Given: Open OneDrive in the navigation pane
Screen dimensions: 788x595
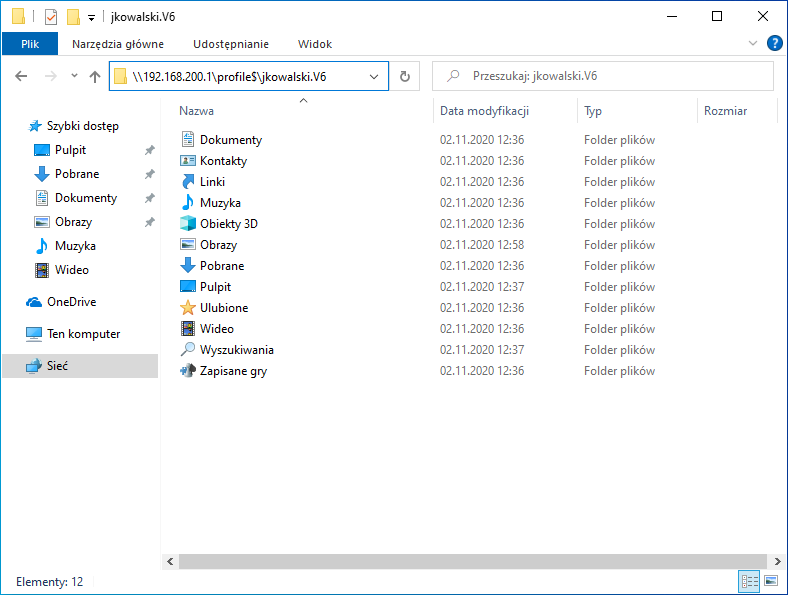Looking at the screenshot, I should click(x=61, y=302).
